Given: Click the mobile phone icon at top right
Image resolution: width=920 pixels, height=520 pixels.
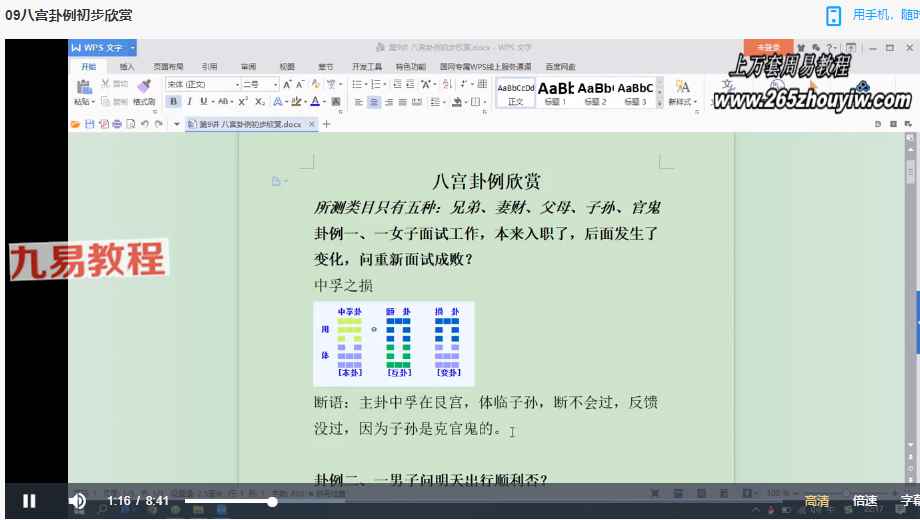Looking at the screenshot, I should pos(833,15).
